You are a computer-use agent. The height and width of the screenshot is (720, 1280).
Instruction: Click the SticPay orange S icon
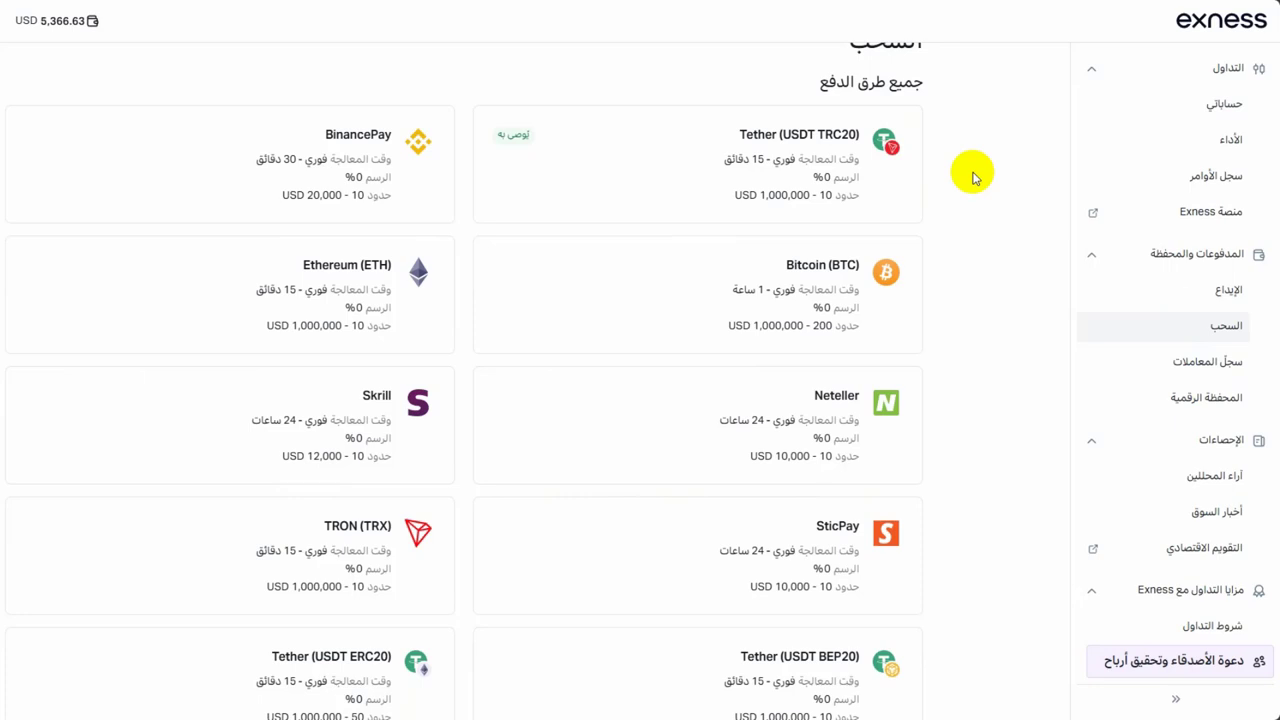coord(886,533)
